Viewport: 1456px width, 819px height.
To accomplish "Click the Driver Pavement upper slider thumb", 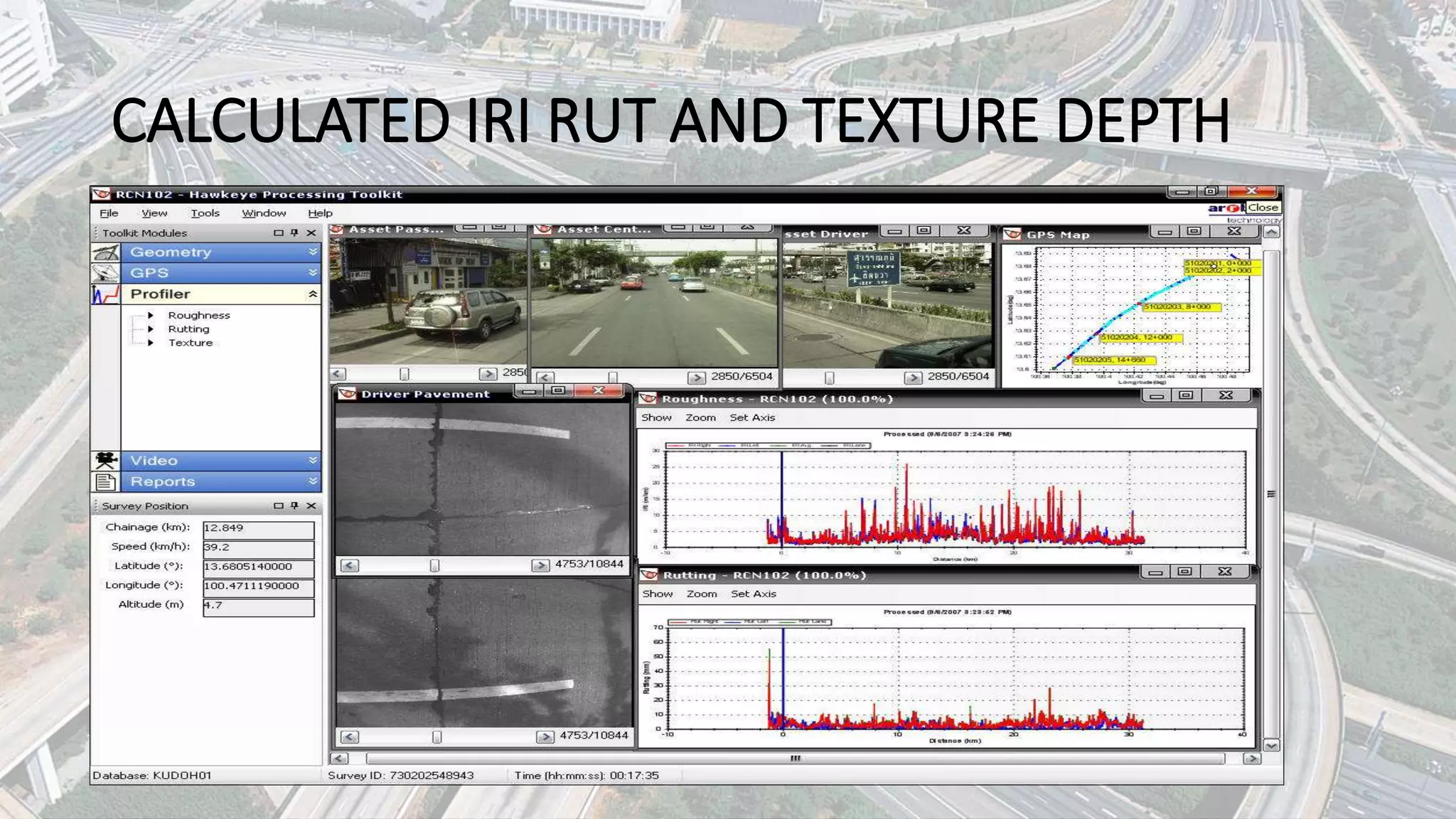I will tap(434, 565).
